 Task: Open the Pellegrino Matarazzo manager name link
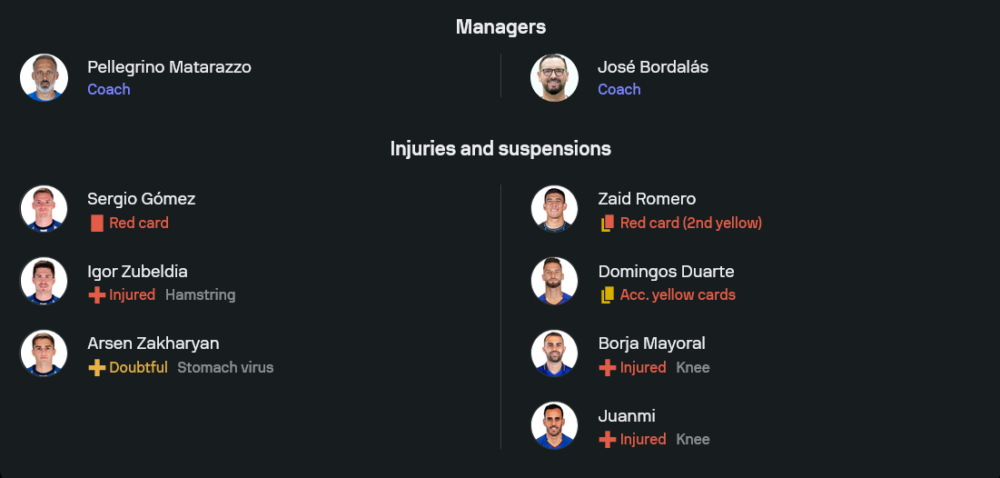point(169,67)
